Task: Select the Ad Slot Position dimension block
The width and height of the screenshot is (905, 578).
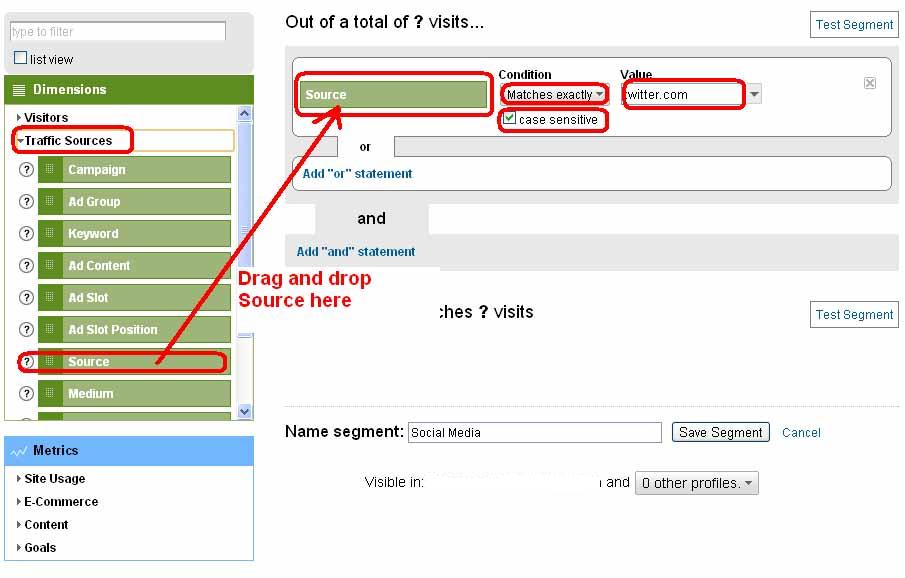Action: 134,330
